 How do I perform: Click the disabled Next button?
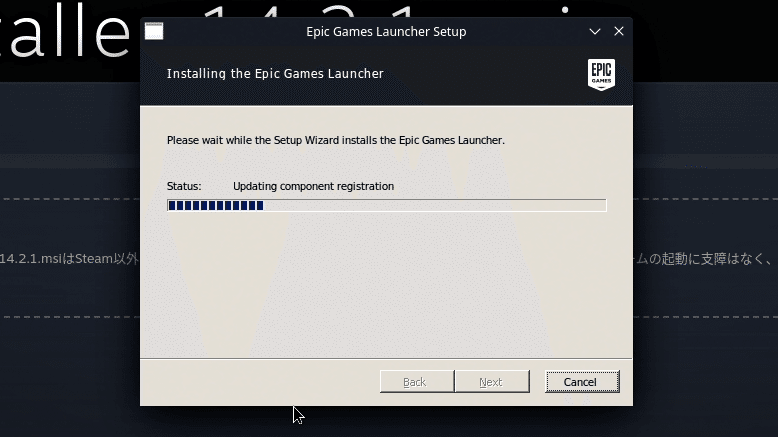click(492, 381)
